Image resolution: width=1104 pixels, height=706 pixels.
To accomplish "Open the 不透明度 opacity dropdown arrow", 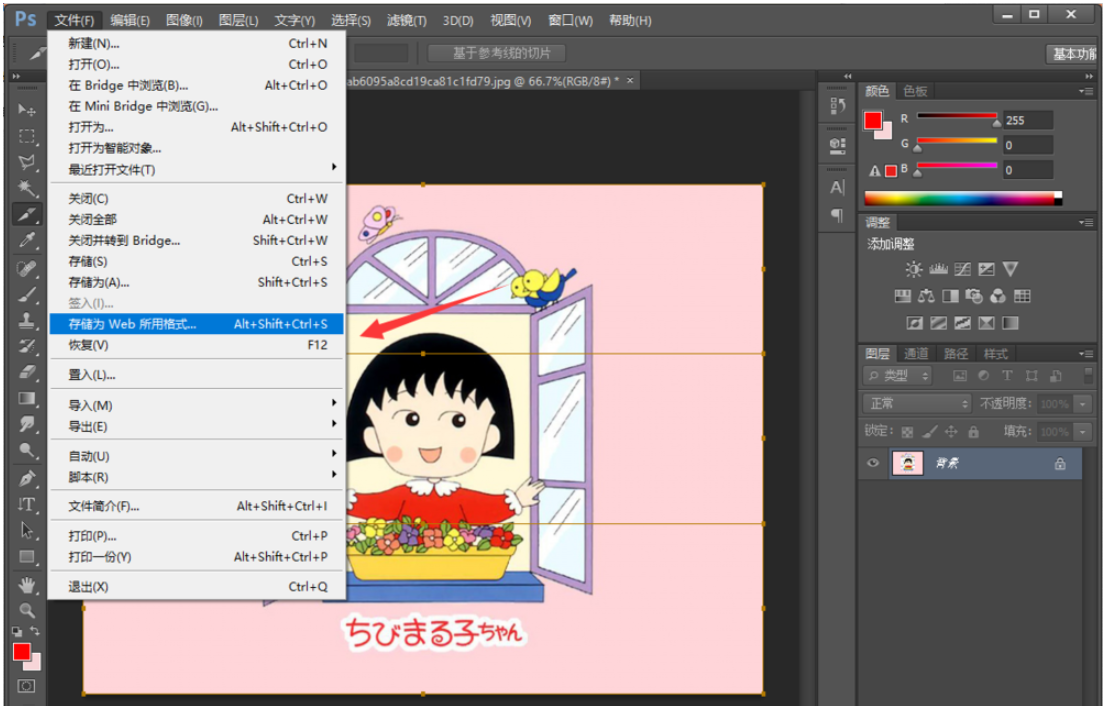I will tap(1083, 404).
